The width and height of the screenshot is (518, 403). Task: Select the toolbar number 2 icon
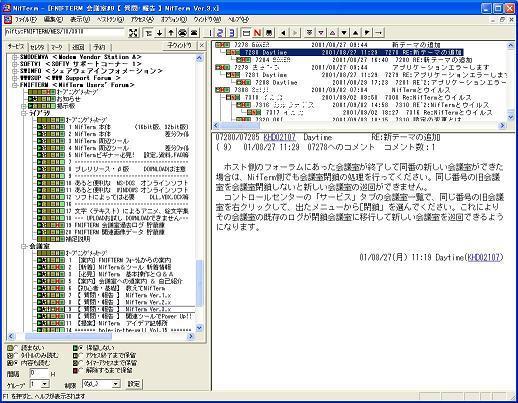click(220, 33)
